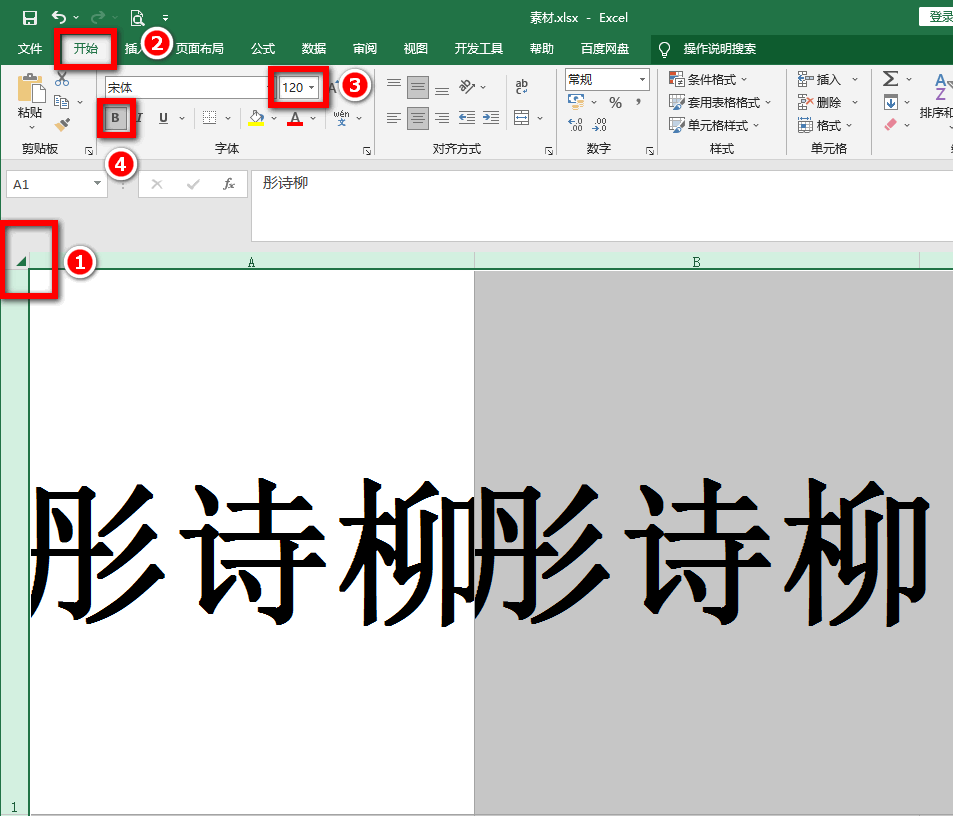Open the 文件 tab
Viewport: 953px width, 816px height.
click(x=30, y=49)
